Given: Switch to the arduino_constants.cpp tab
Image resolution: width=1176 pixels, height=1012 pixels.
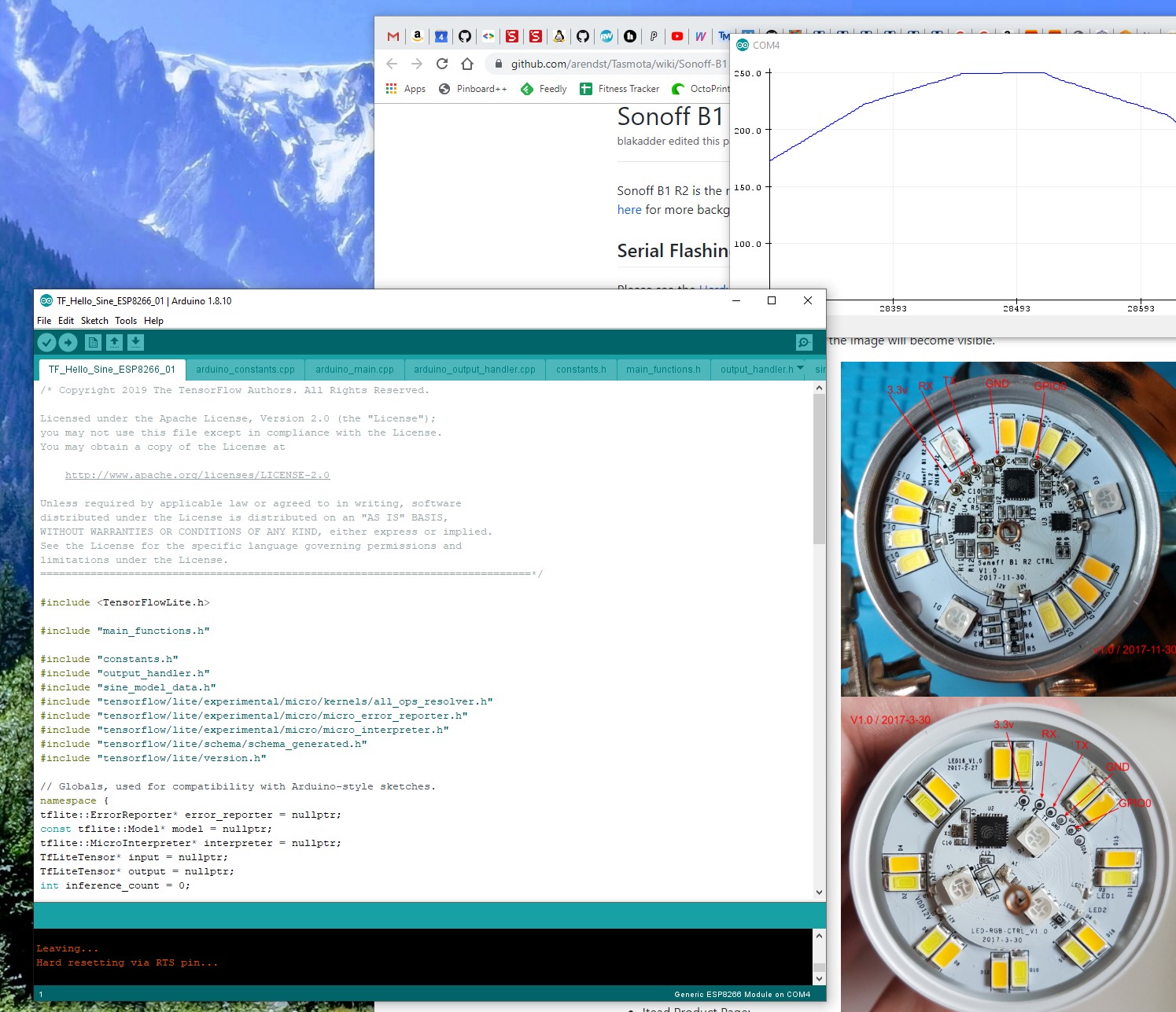Looking at the screenshot, I should tap(245, 370).
